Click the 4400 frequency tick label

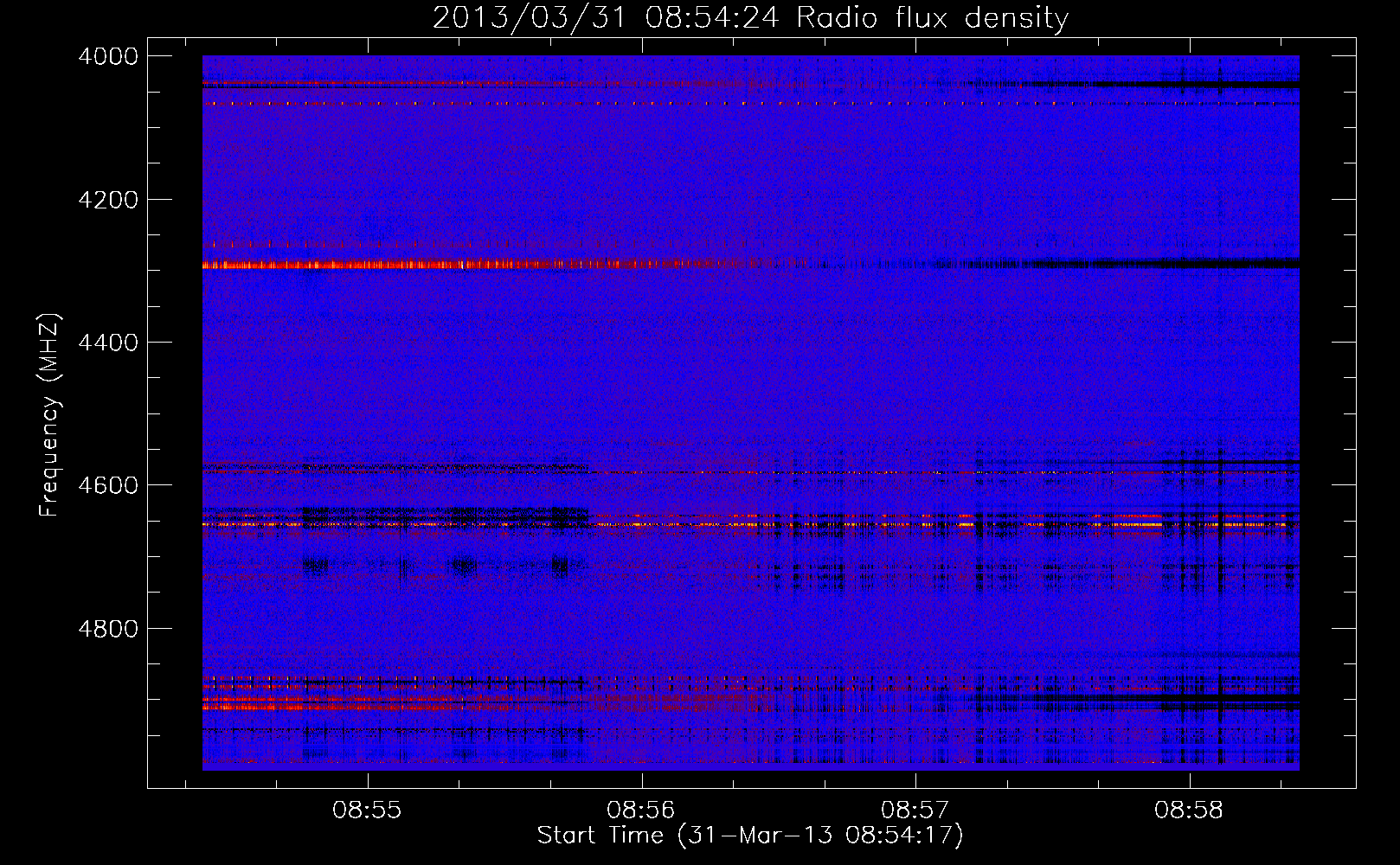[107, 343]
